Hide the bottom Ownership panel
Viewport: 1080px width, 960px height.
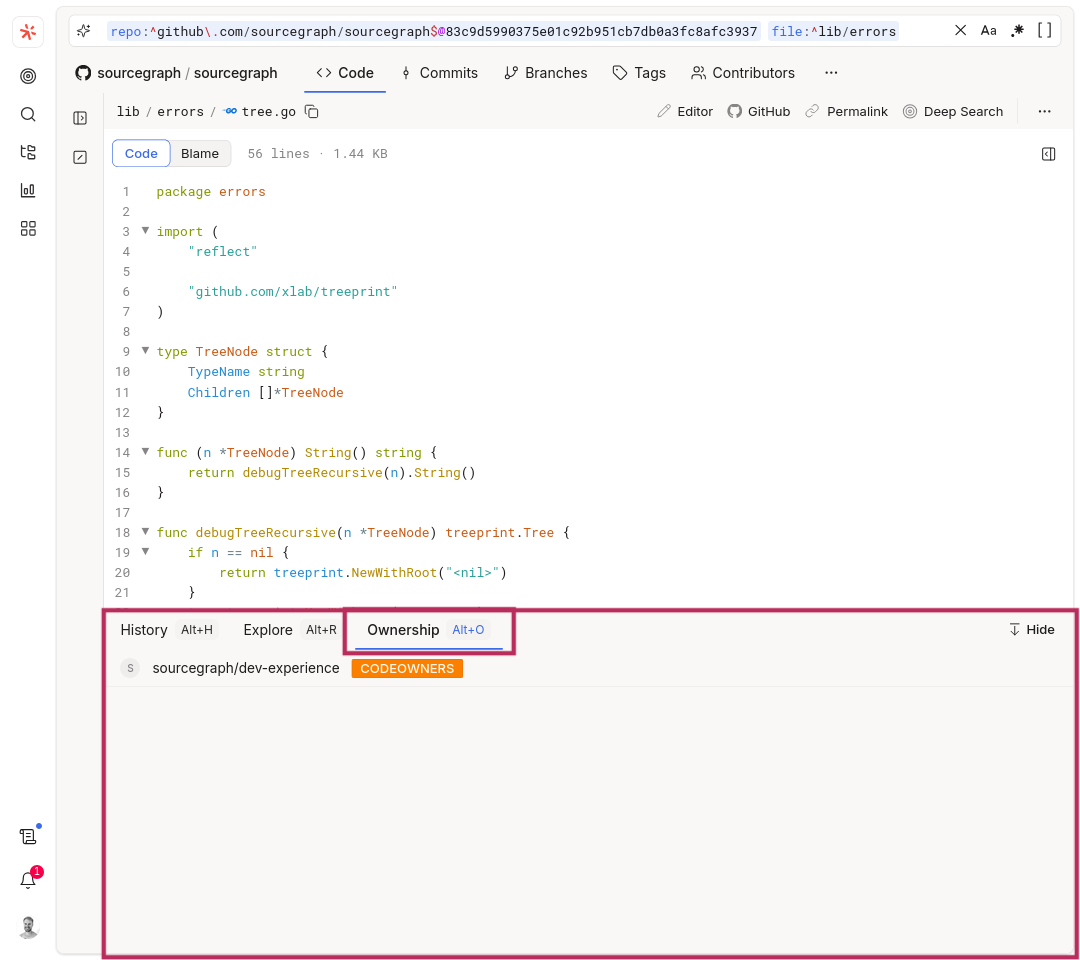pos(1031,630)
